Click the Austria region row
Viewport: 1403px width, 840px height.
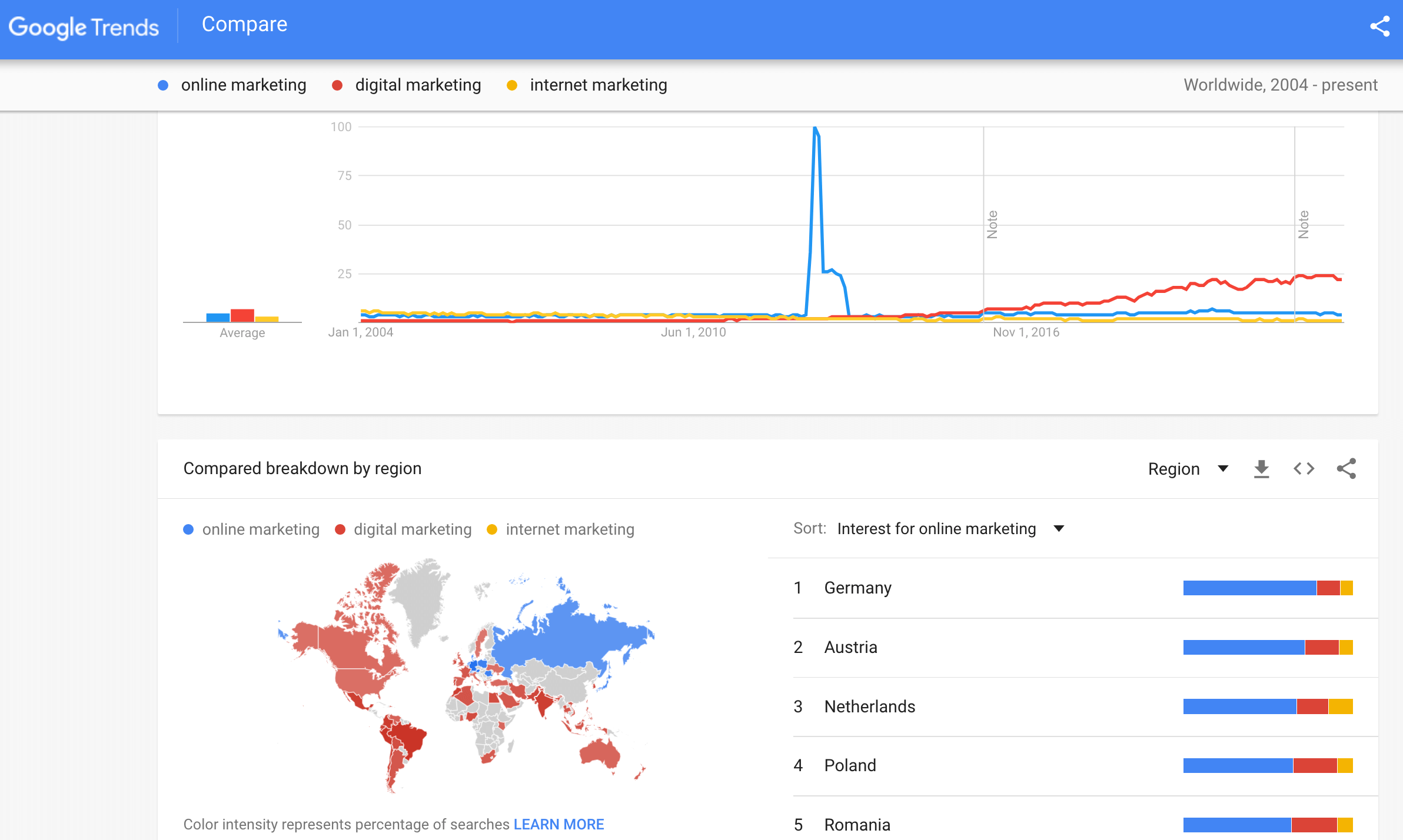click(850, 647)
